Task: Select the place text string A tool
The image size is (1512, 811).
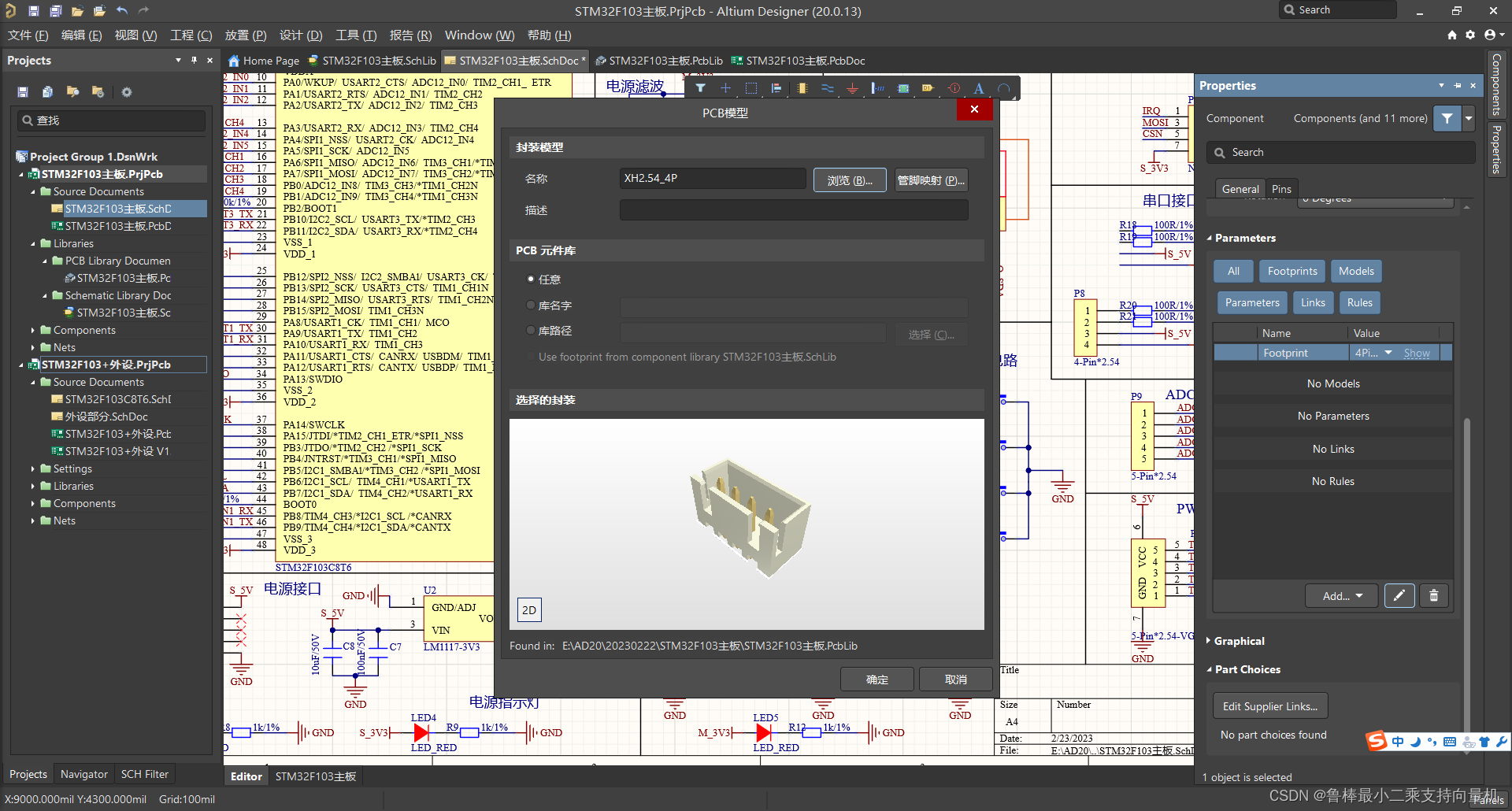Action: click(979, 88)
